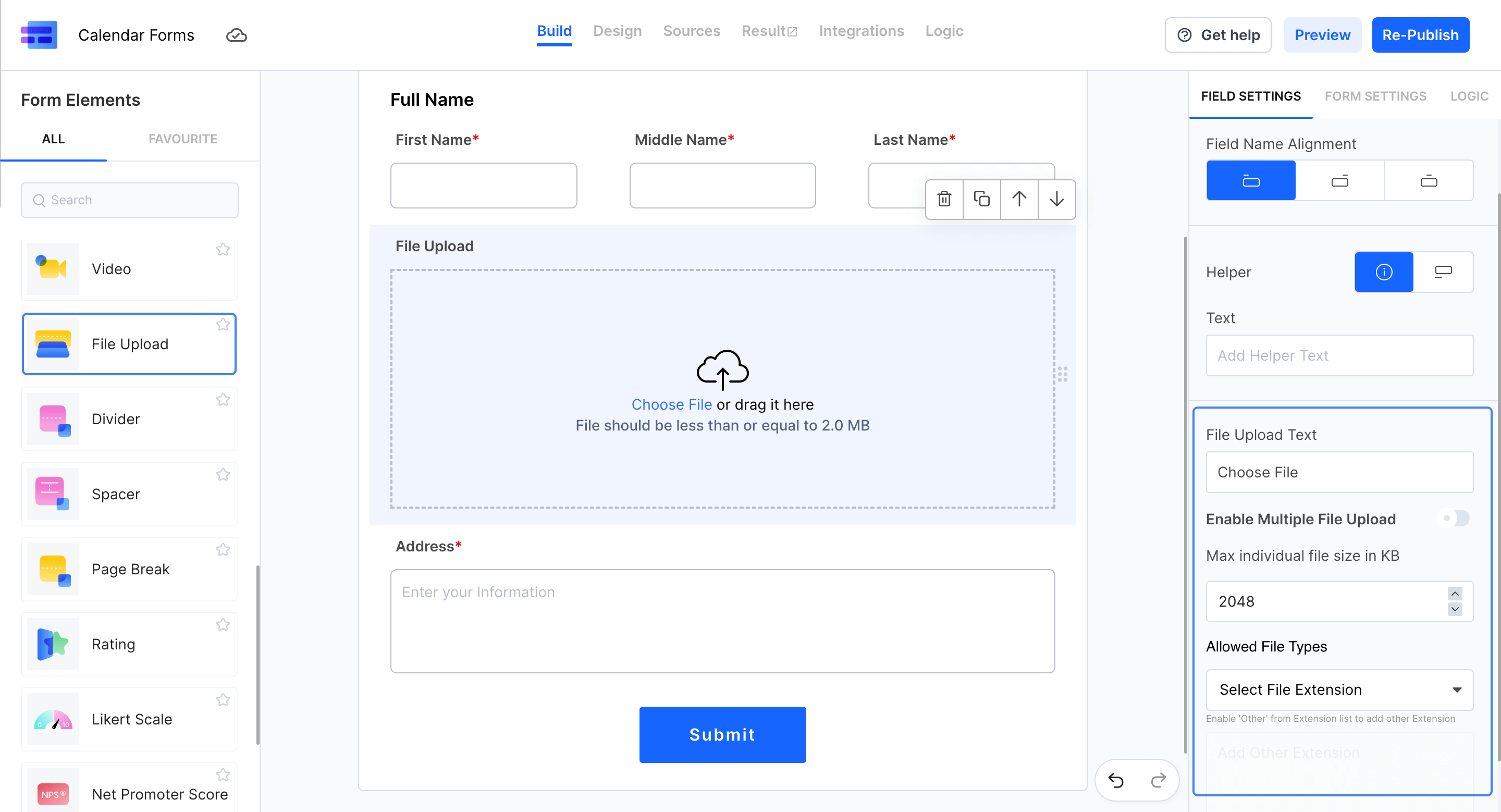The width and height of the screenshot is (1501, 812).
Task: Mark the Video element as favourite
Action: coord(223,249)
